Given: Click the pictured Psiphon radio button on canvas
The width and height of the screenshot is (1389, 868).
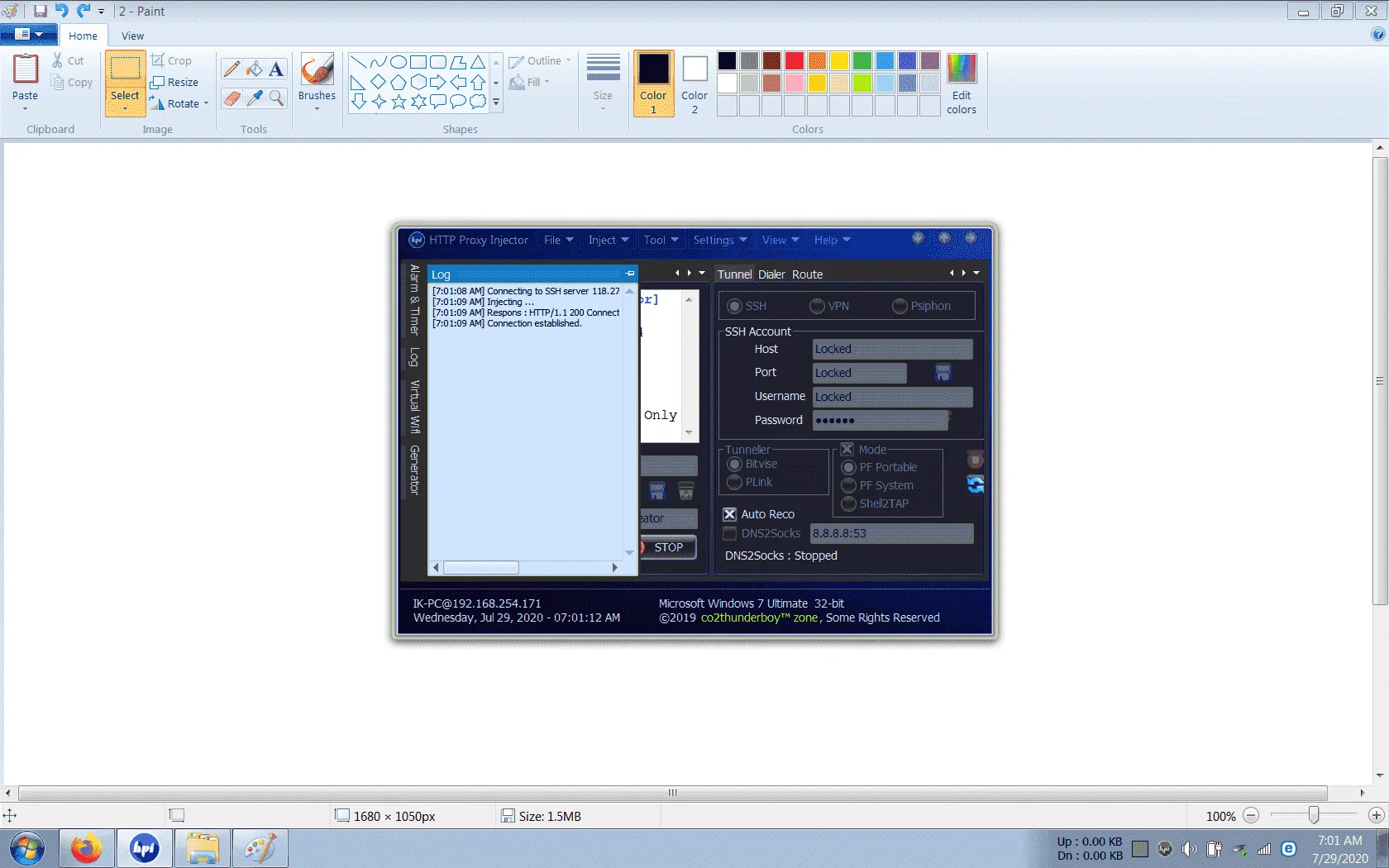Looking at the screenshot, I should coord(900,306).
